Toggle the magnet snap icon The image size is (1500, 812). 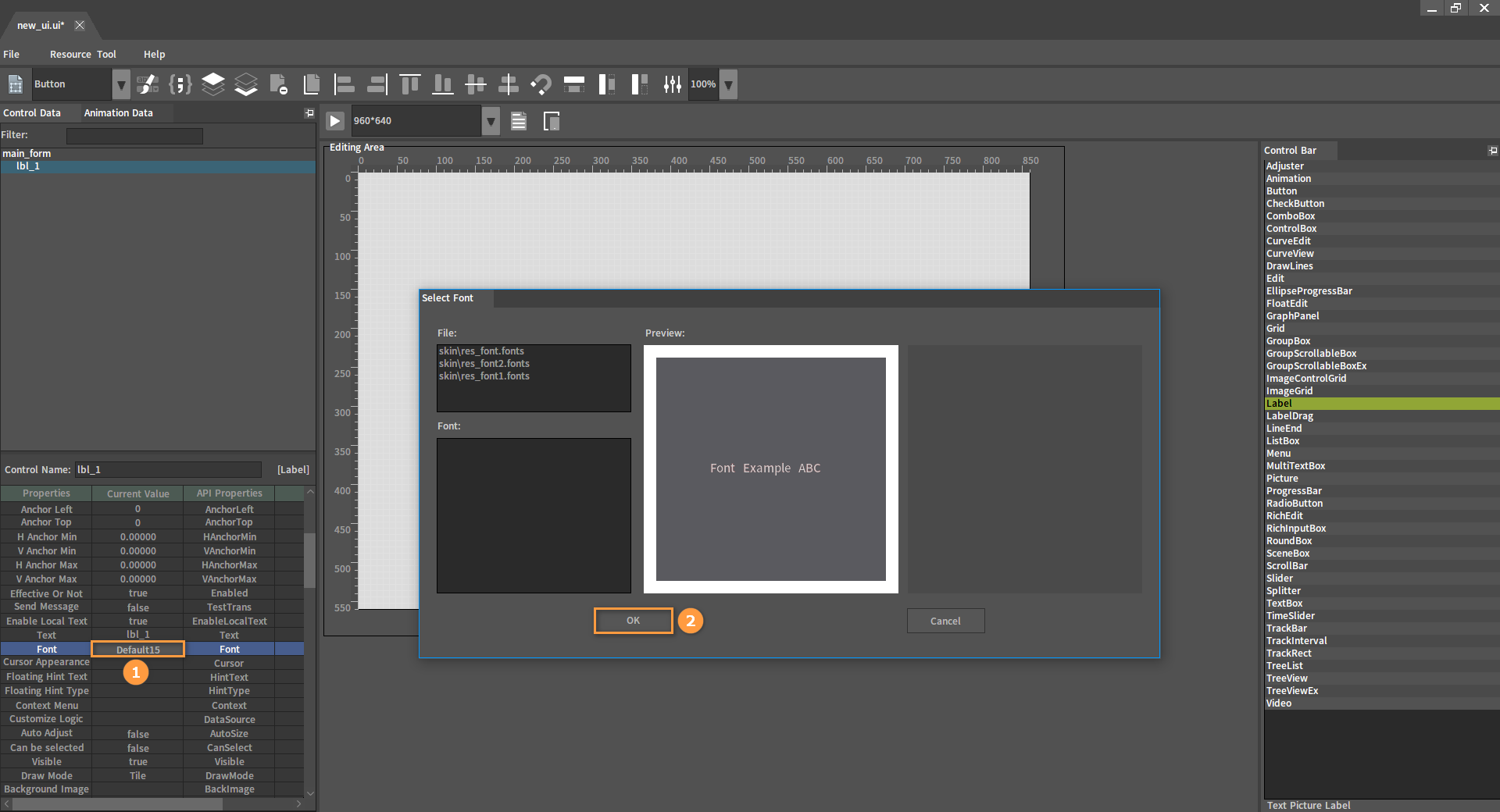[x=541, y=84]
